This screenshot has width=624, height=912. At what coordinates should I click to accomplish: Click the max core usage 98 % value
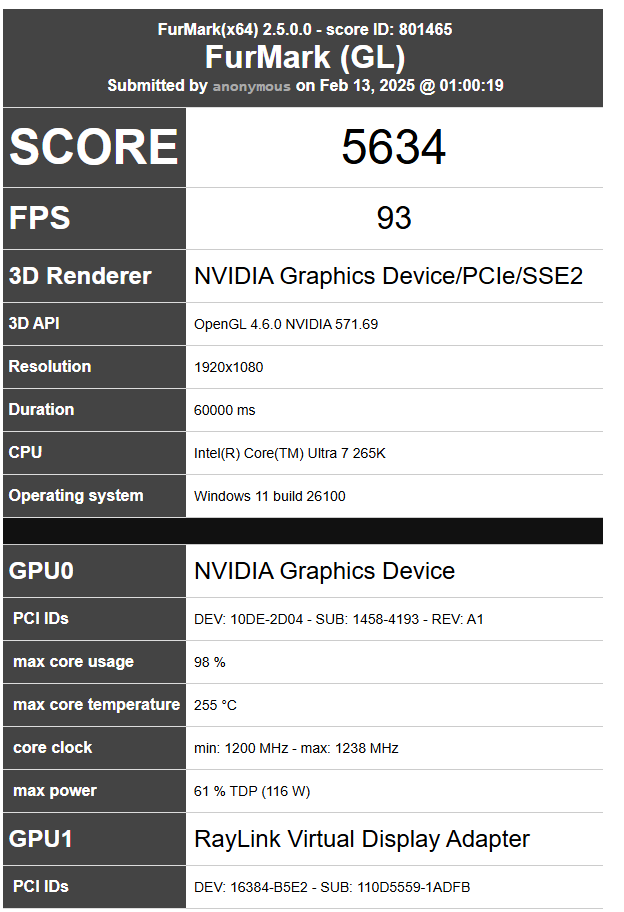click(209, 662)
